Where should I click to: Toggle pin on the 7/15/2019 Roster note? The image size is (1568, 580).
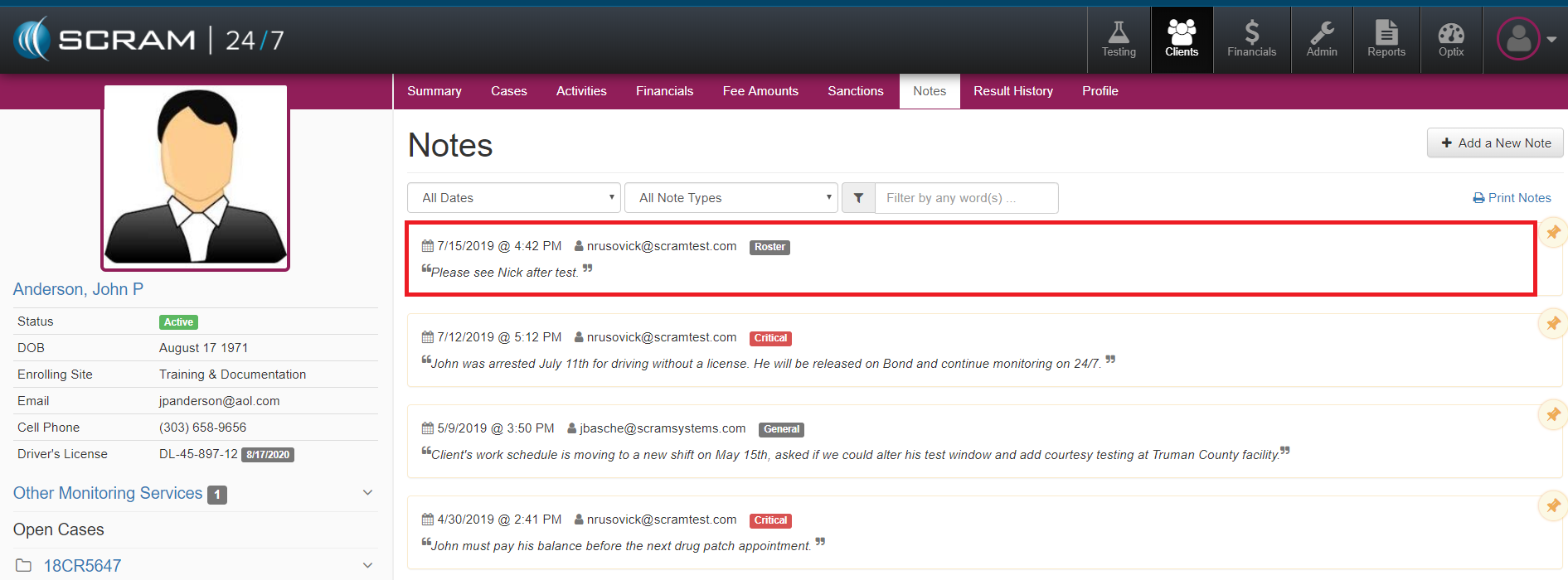coord(1553,233)
